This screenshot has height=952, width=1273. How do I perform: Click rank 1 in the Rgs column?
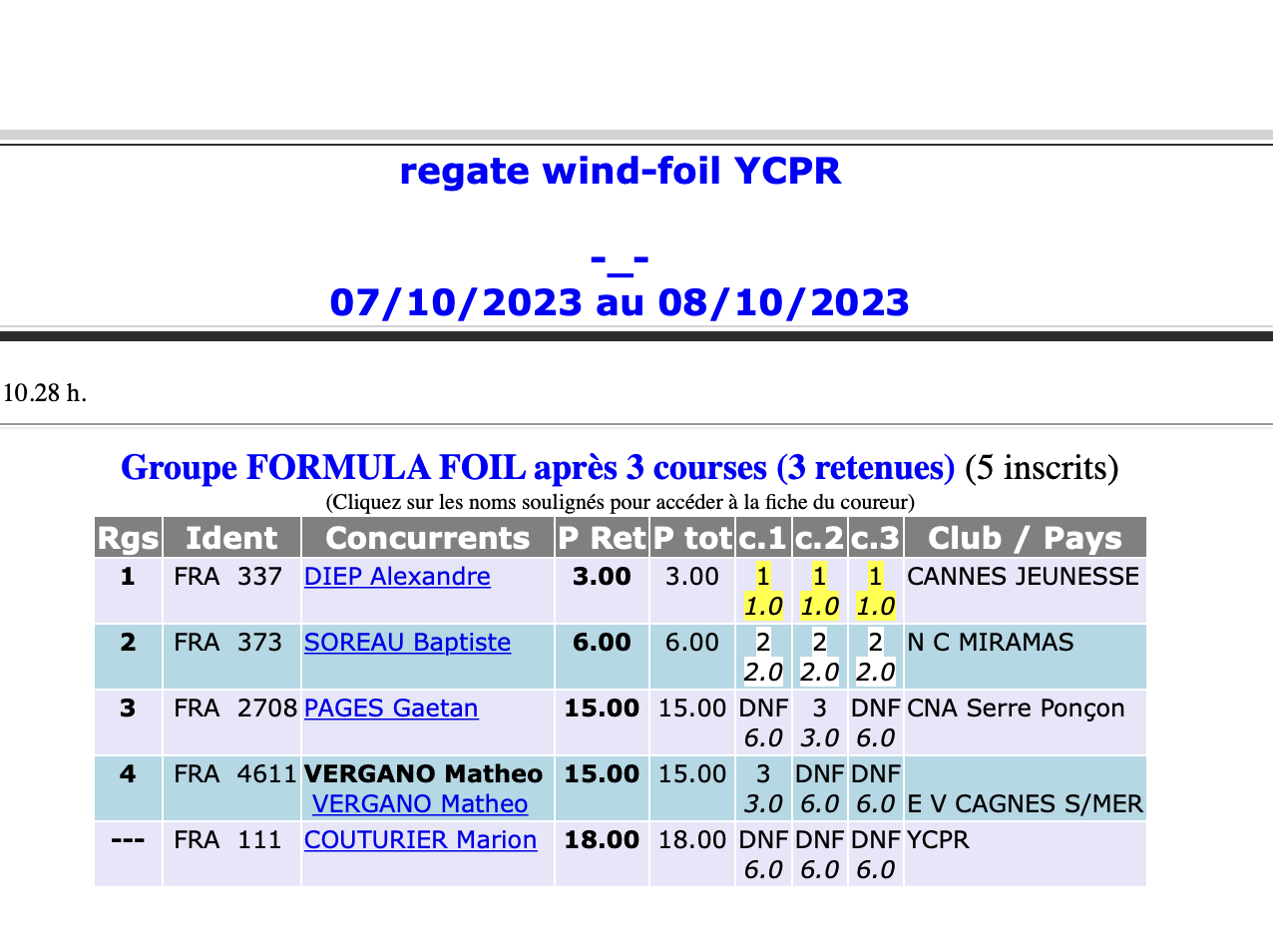pos(128,577)
